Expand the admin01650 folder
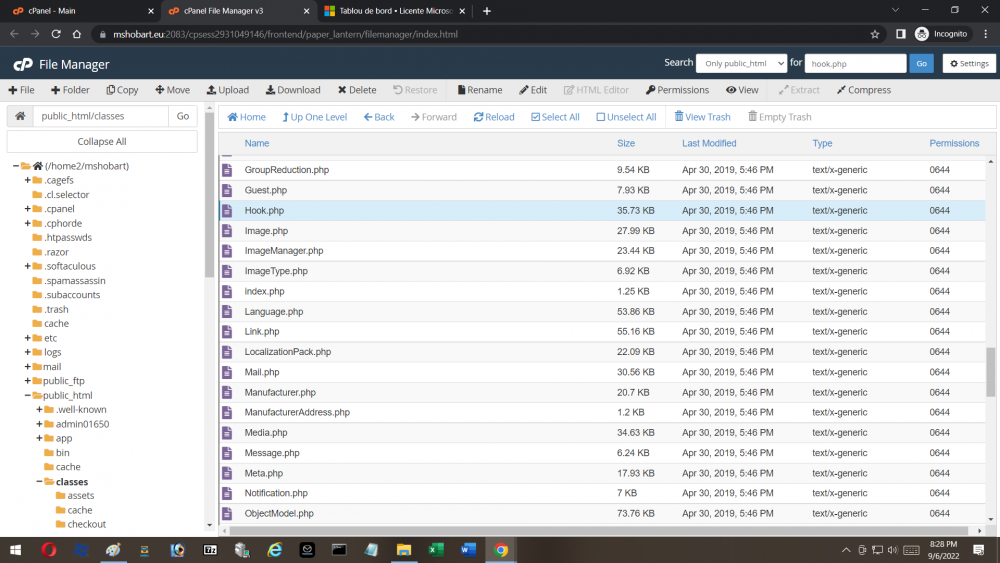This screenshot has height=563, width=1000. click(x=39, y=424)
